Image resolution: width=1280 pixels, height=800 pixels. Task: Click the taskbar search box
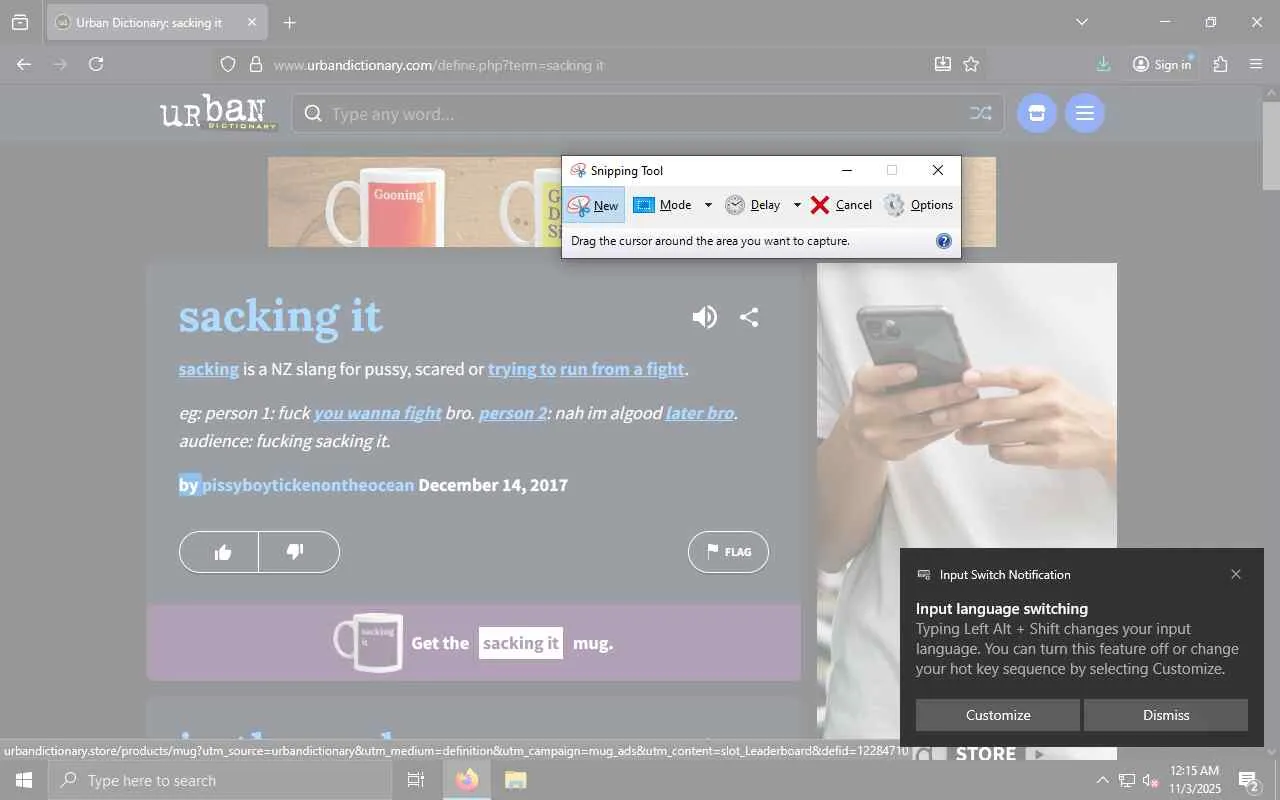(220, 780)
